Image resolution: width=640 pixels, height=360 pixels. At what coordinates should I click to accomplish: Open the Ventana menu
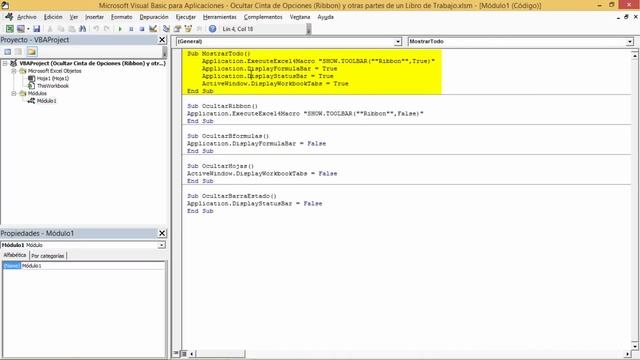click(x=300, y=17)
